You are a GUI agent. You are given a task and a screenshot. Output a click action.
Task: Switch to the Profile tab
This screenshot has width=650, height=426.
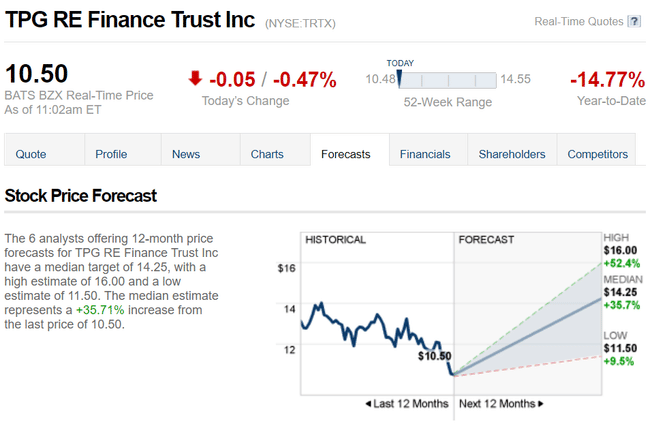tap(111, 154)
